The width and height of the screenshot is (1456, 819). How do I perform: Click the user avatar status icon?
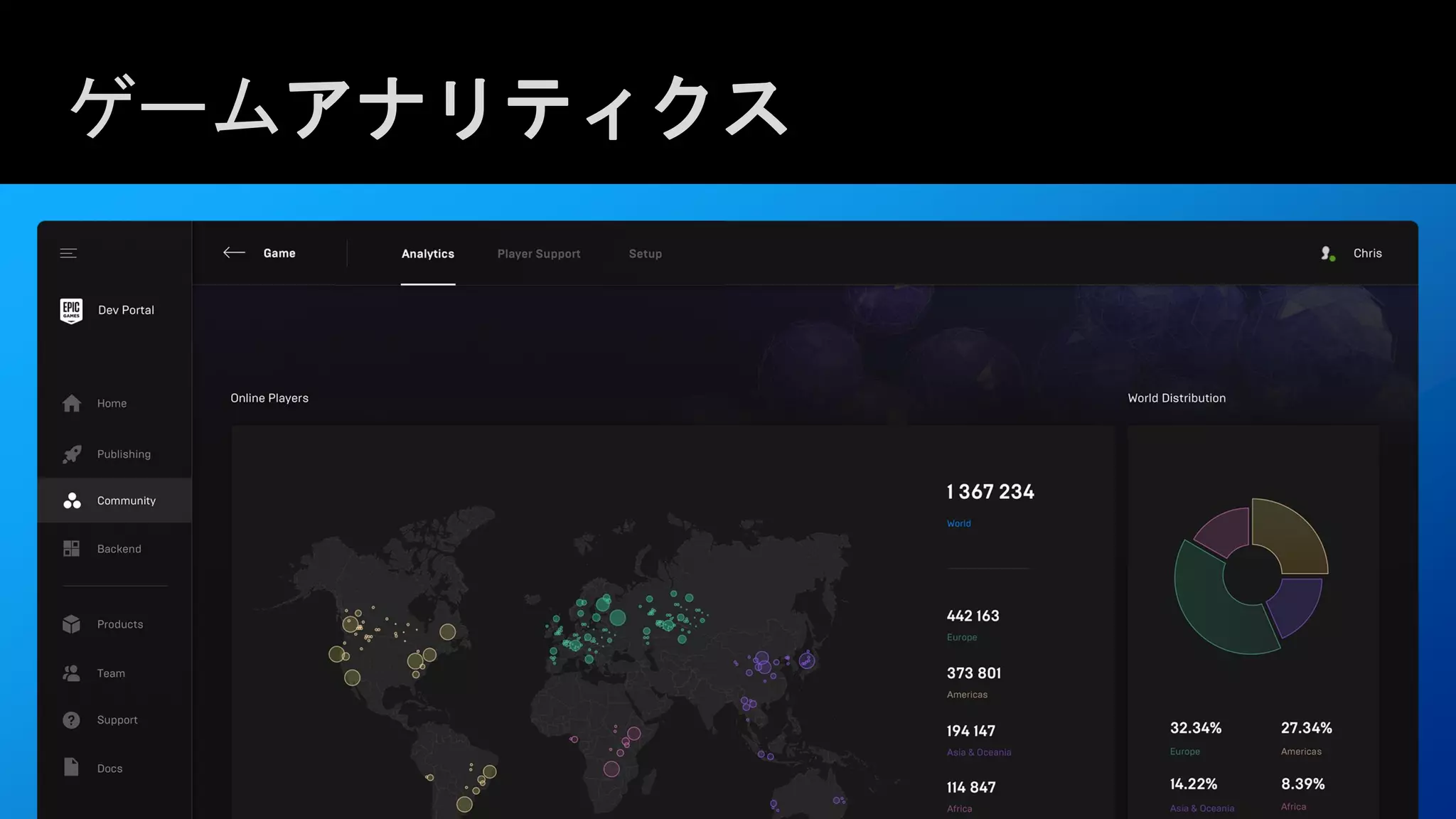tap(1327, 254)
